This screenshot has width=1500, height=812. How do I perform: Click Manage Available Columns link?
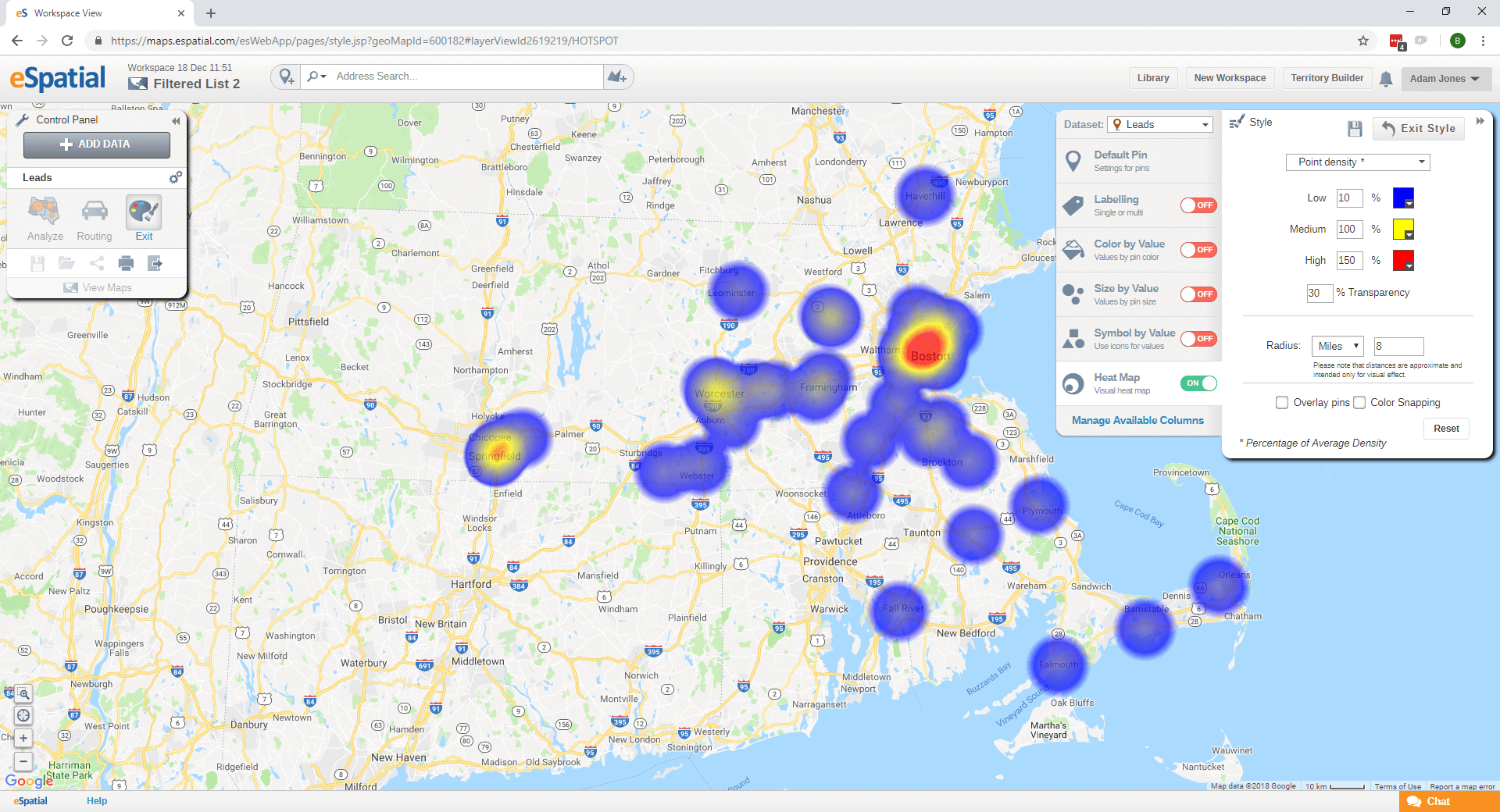pyautogui.click(x=1137, y=420)
